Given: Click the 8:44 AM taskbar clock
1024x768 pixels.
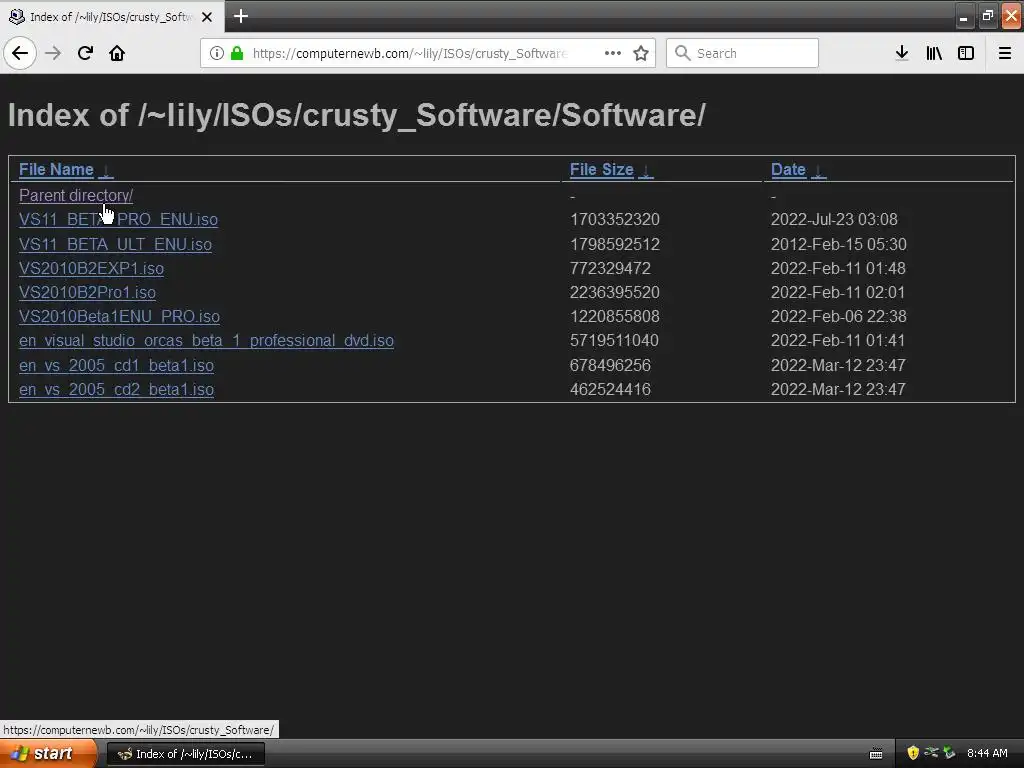Looking at the screenshot, I should tap(987, 754).
